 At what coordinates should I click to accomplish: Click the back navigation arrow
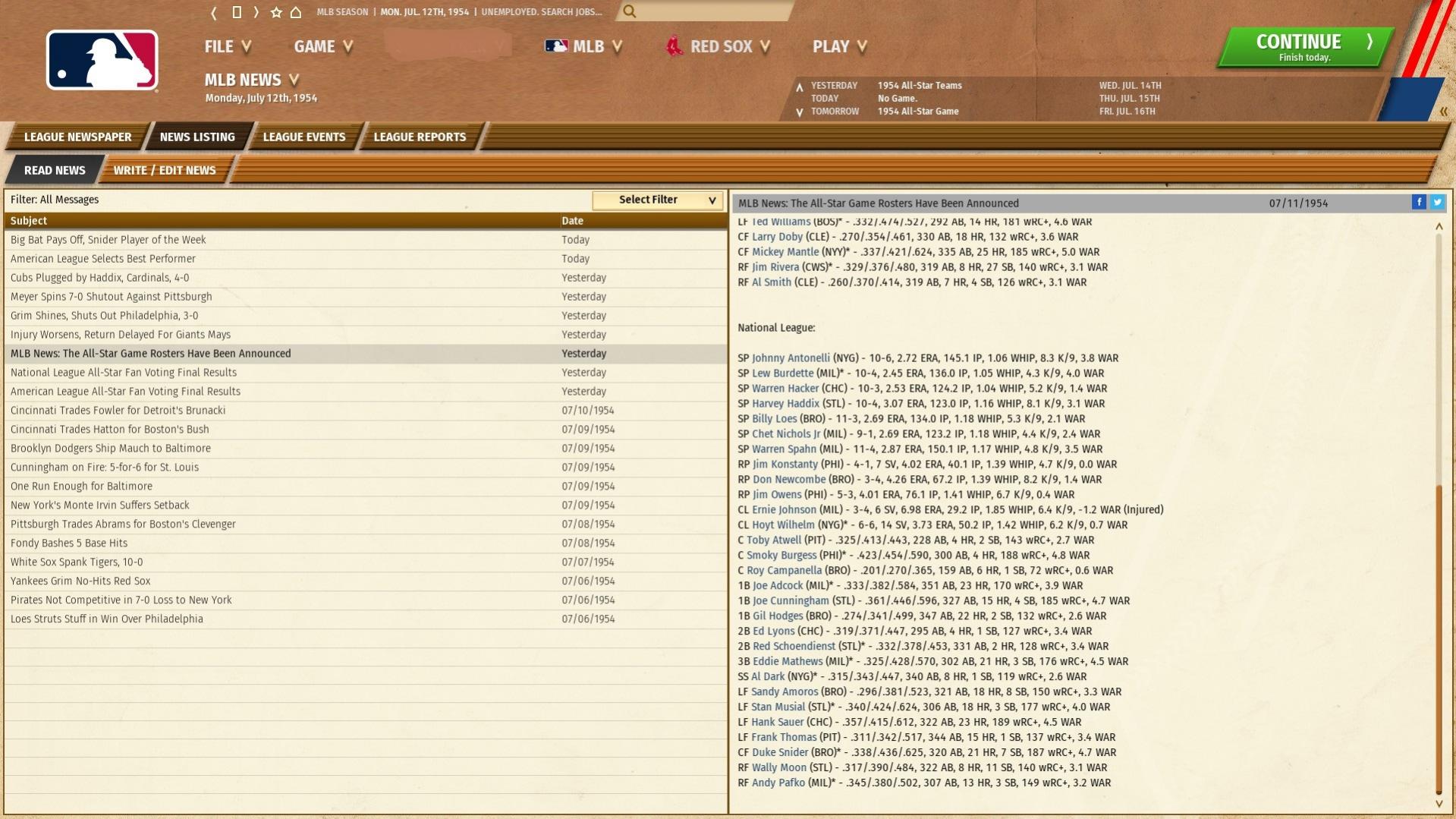(x=214, y=12)
